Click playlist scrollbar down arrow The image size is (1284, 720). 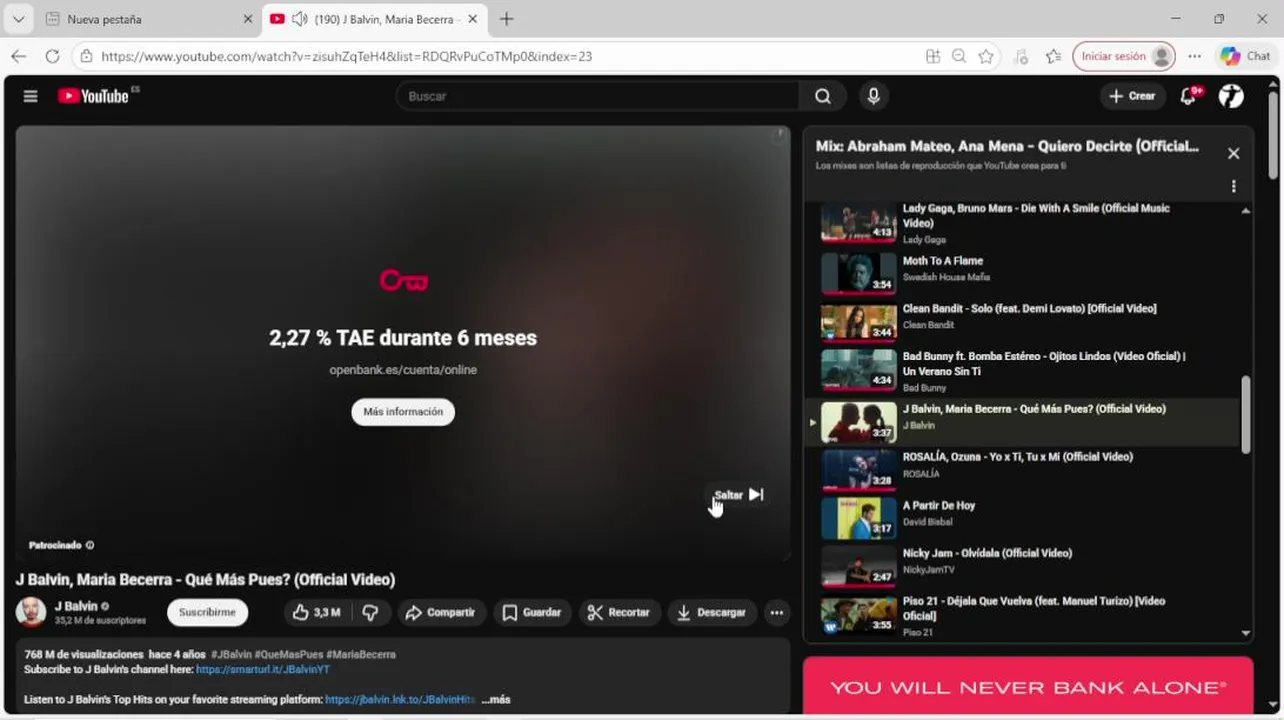point(1245,632)
